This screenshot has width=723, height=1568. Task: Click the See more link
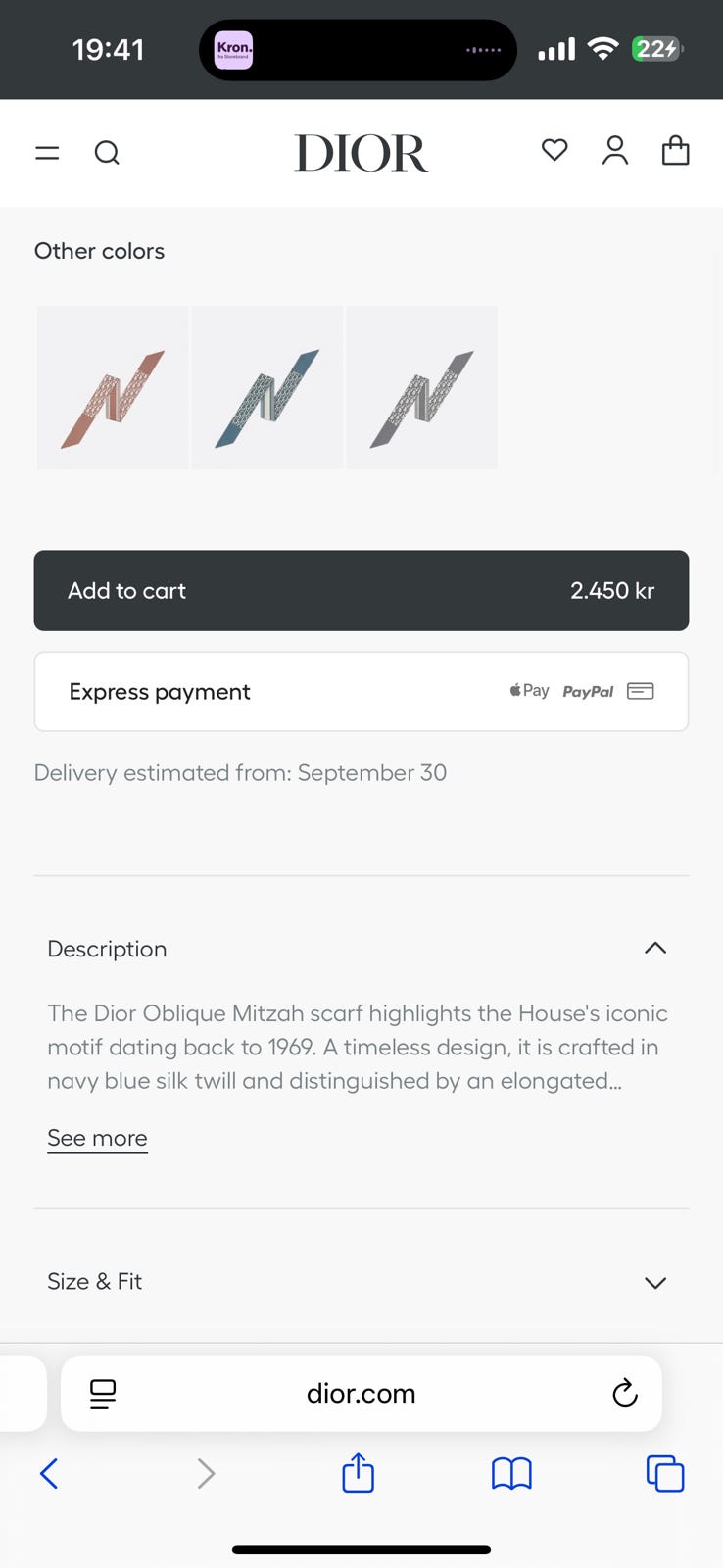pyautogui.click(x=97, y=1138)
